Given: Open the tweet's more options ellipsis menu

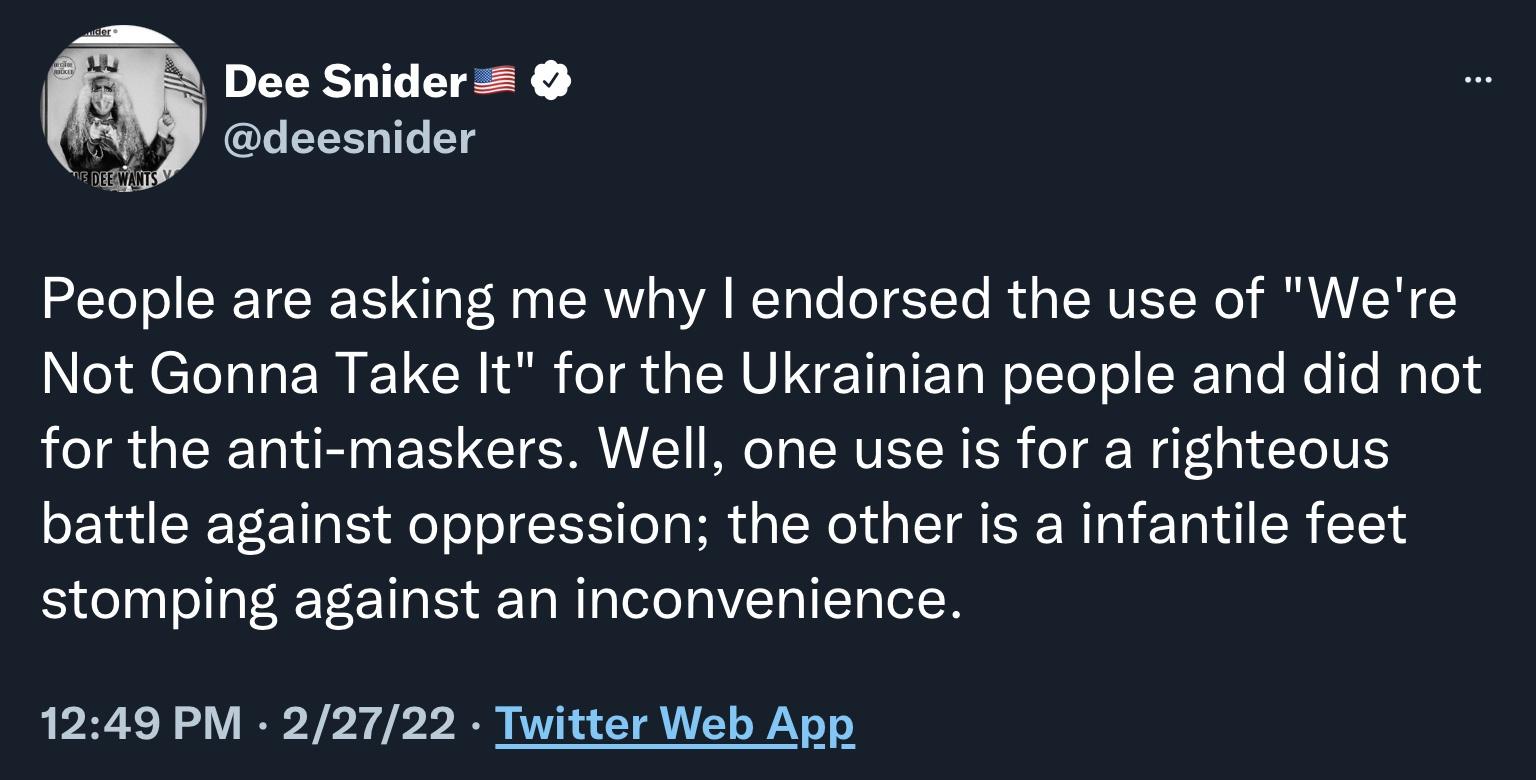Looking at the screenshot, I should pos(1476,80).
